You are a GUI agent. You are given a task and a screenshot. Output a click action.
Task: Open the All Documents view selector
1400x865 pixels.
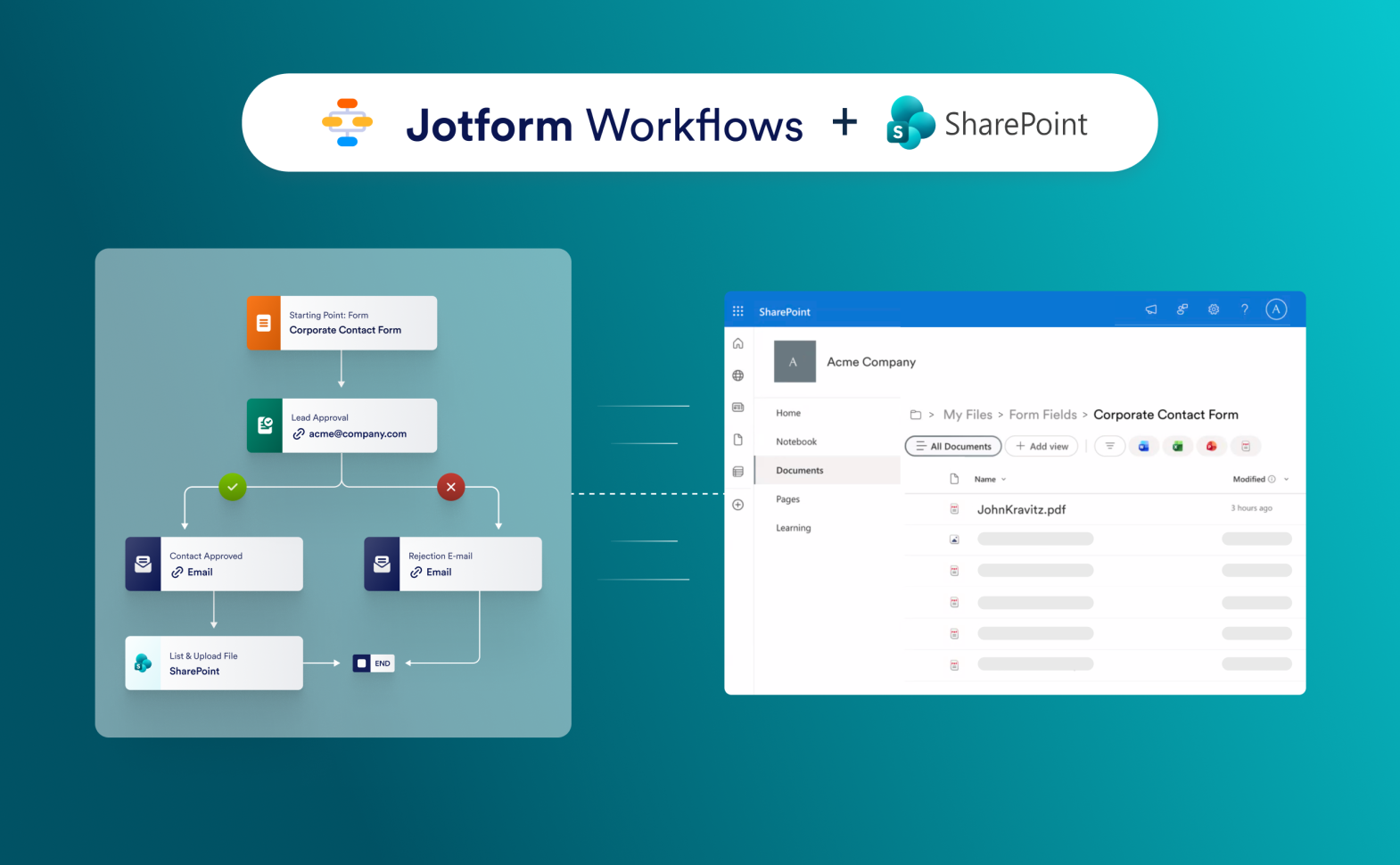(953, 446)
